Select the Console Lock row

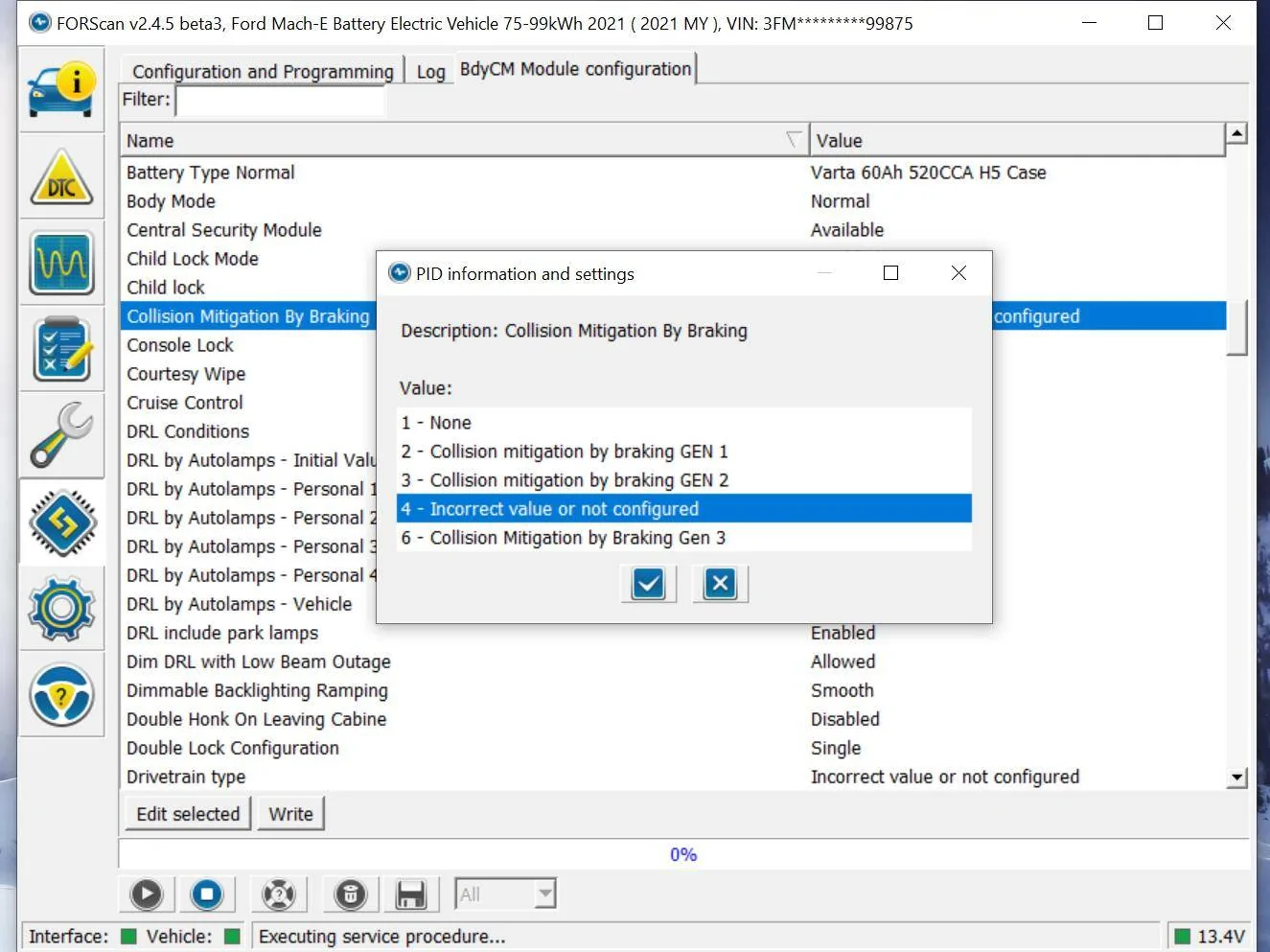coord(248,345)
